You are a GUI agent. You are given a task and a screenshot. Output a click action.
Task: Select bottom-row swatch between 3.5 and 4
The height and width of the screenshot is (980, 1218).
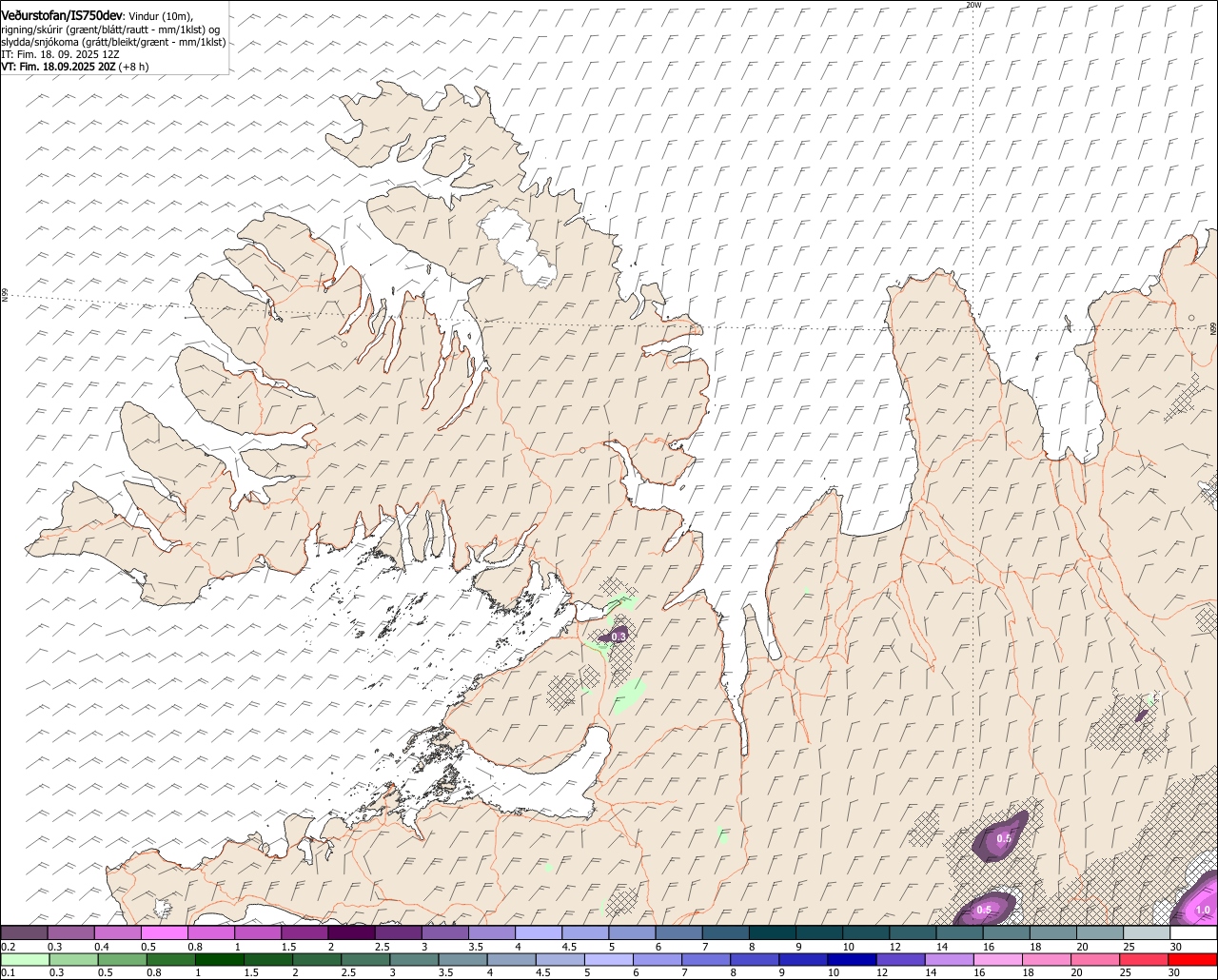coord(462,959)
